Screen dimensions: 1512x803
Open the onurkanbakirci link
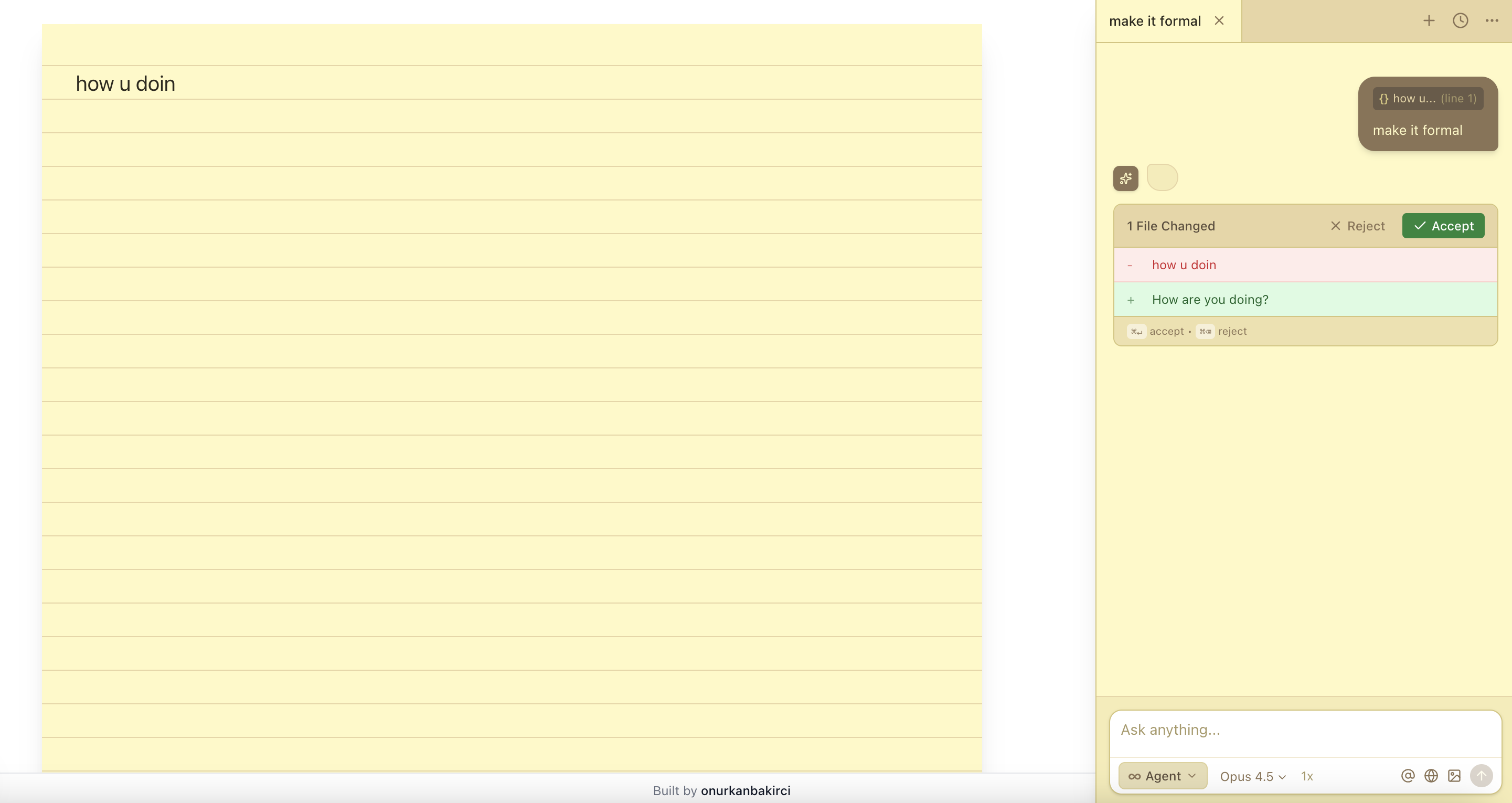point(746,790)
